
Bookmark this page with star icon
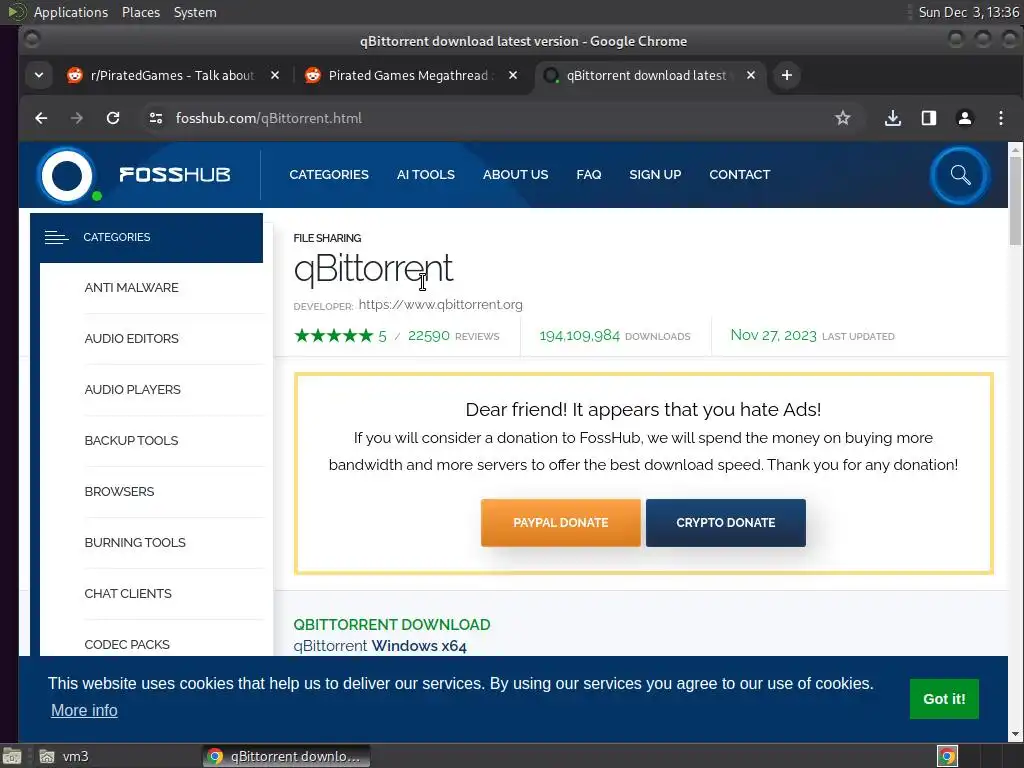pyautogui.click(x=842, y=118)
